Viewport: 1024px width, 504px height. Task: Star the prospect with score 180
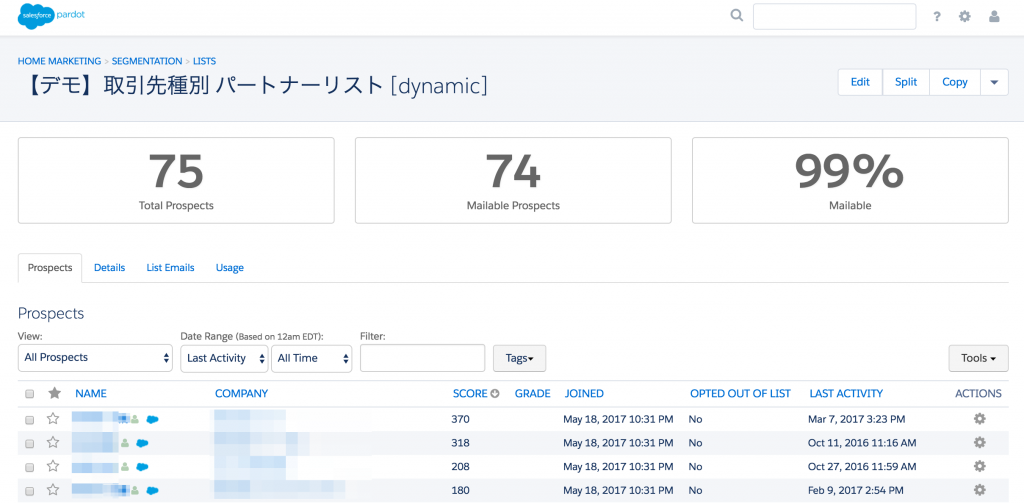(53, 490)
